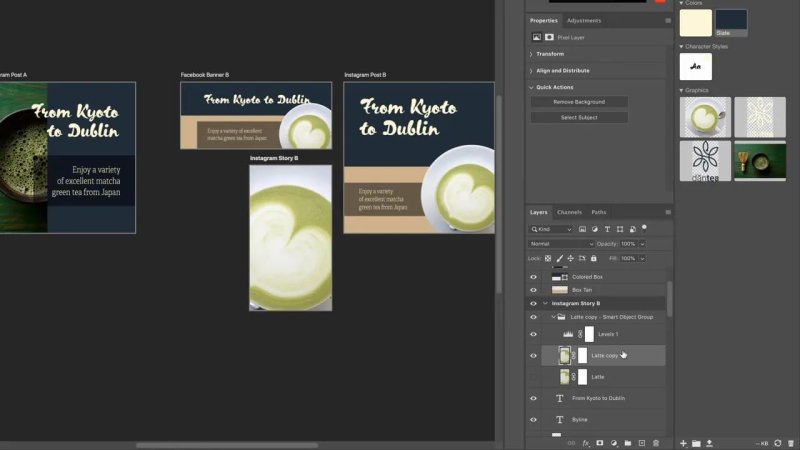The image size is (800, 450).
Task: Create new library group folder icon
Action: pyautogui.click(x=696, y=443)
